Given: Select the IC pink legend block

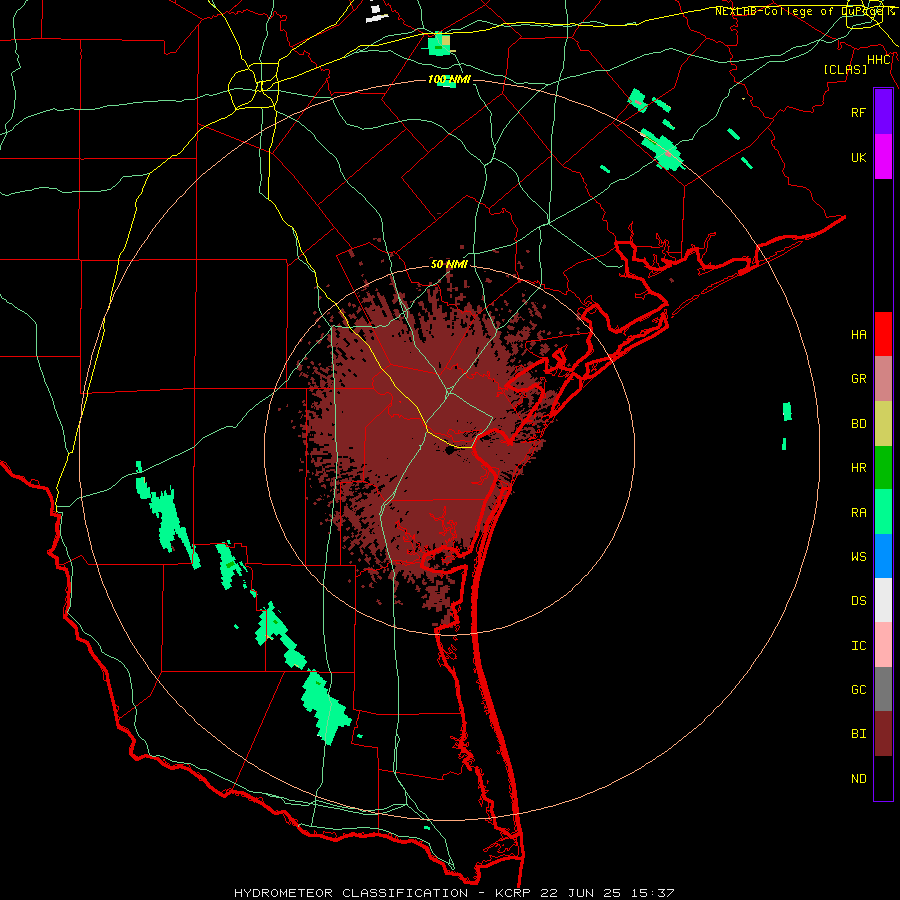Looking at the screenshot, I should tap(883, 645).
